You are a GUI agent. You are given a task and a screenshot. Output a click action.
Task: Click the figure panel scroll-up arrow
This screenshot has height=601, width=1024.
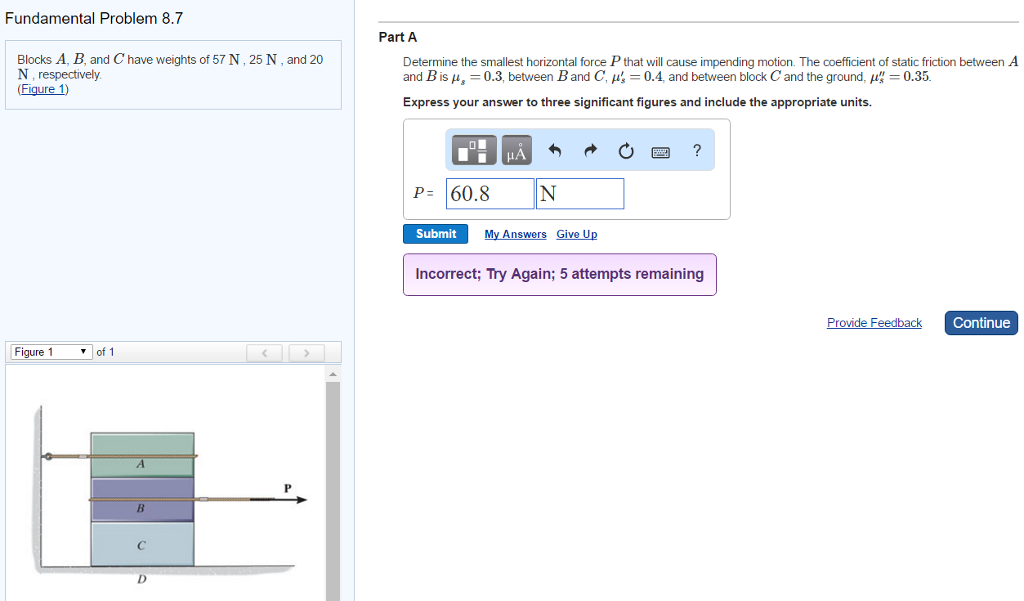[x=333, y=373]
